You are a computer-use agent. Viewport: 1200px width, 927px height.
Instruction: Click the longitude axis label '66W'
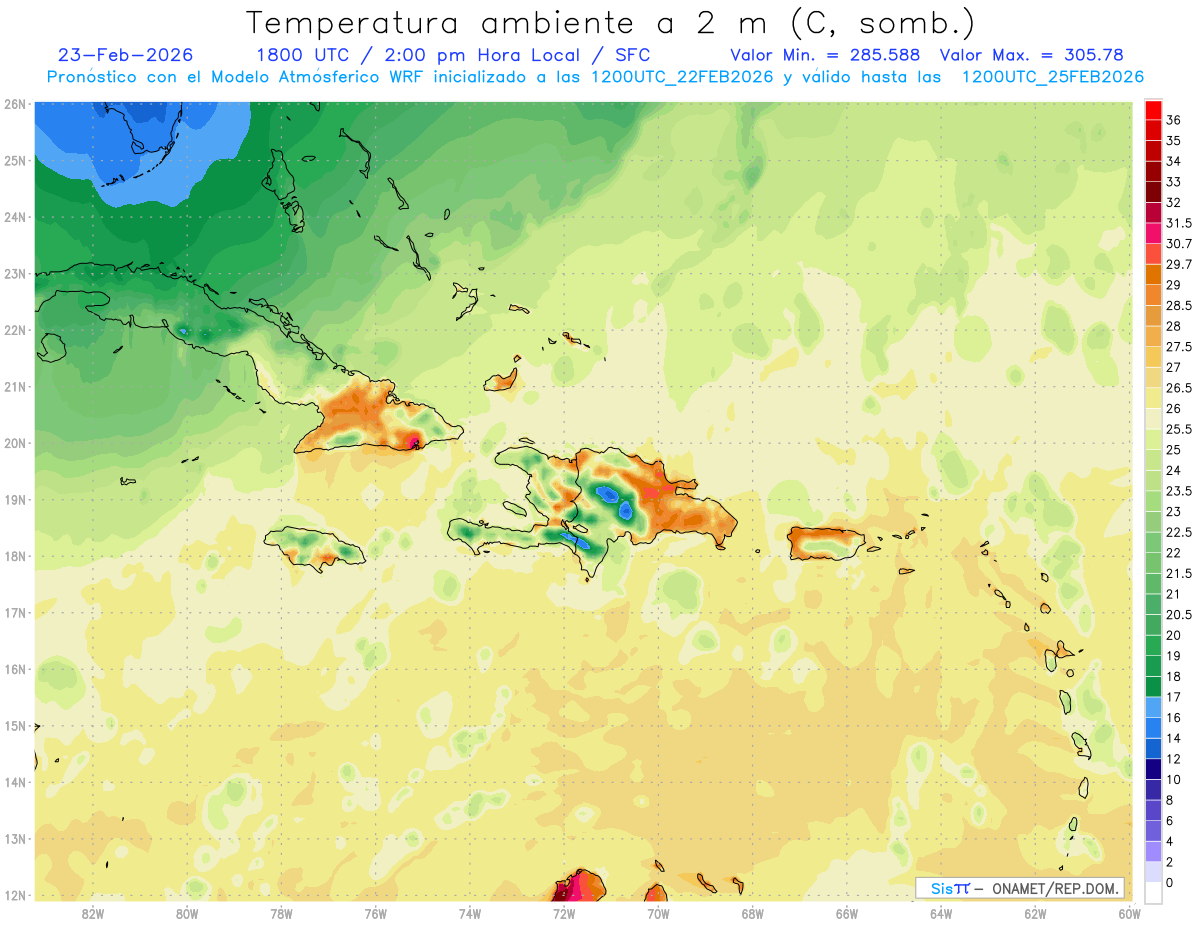[x=847, y=914]
